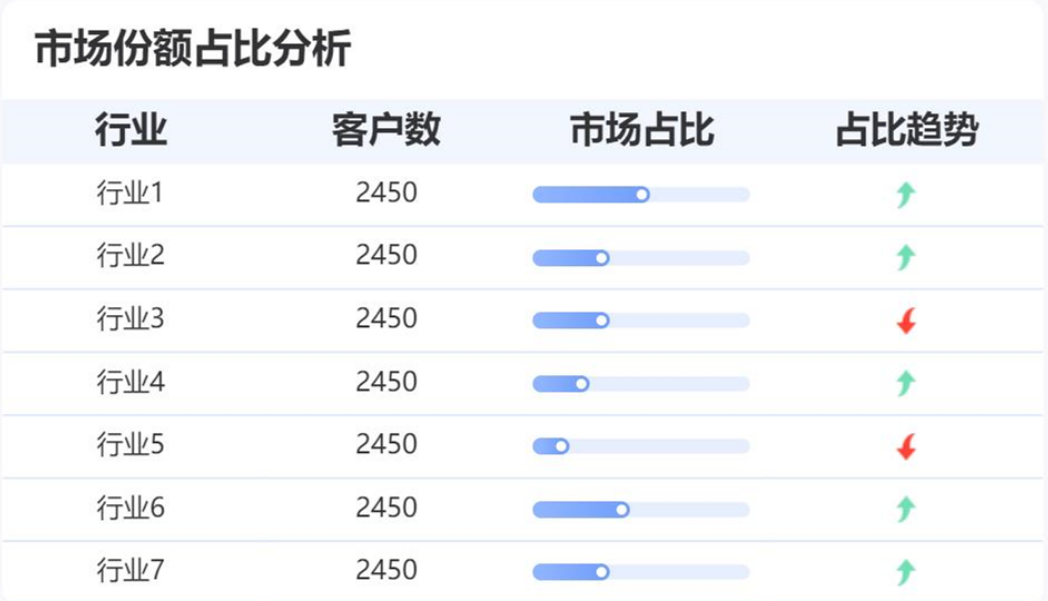The height and width of the screenshot is (601, 1048).
Task: Click the 市场份额占比分析 title
Action: 193,49
